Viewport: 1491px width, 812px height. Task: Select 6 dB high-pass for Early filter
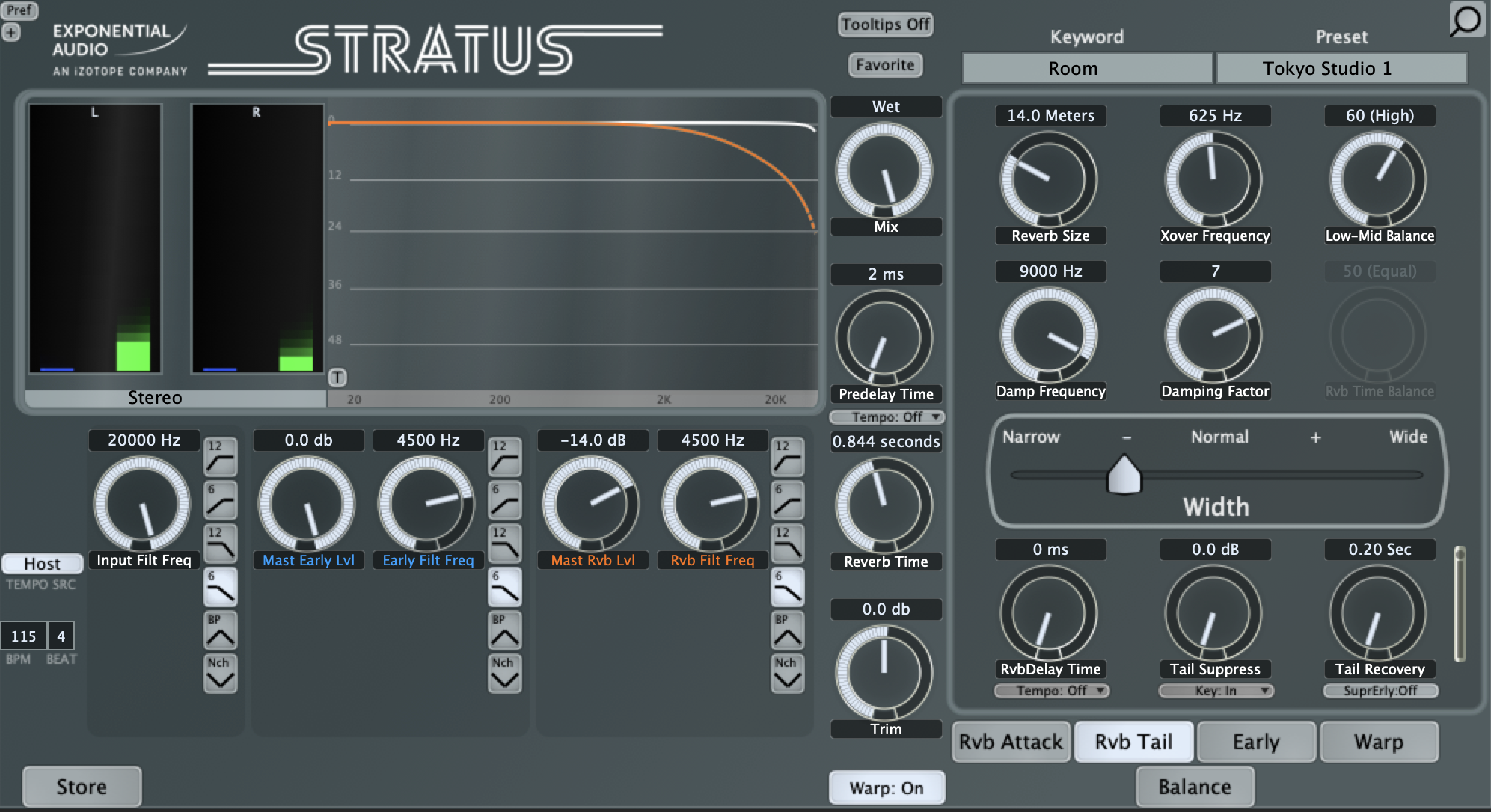tap(505, 500)
